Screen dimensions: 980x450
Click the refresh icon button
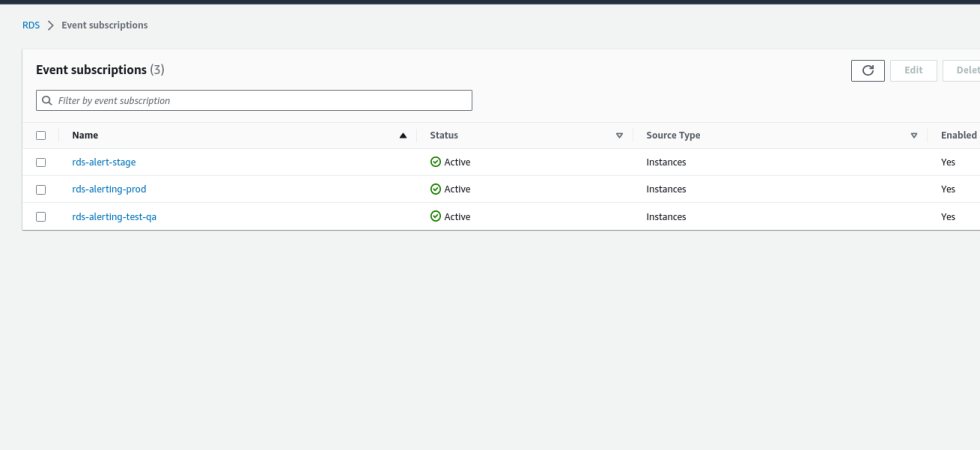point(868,71)
